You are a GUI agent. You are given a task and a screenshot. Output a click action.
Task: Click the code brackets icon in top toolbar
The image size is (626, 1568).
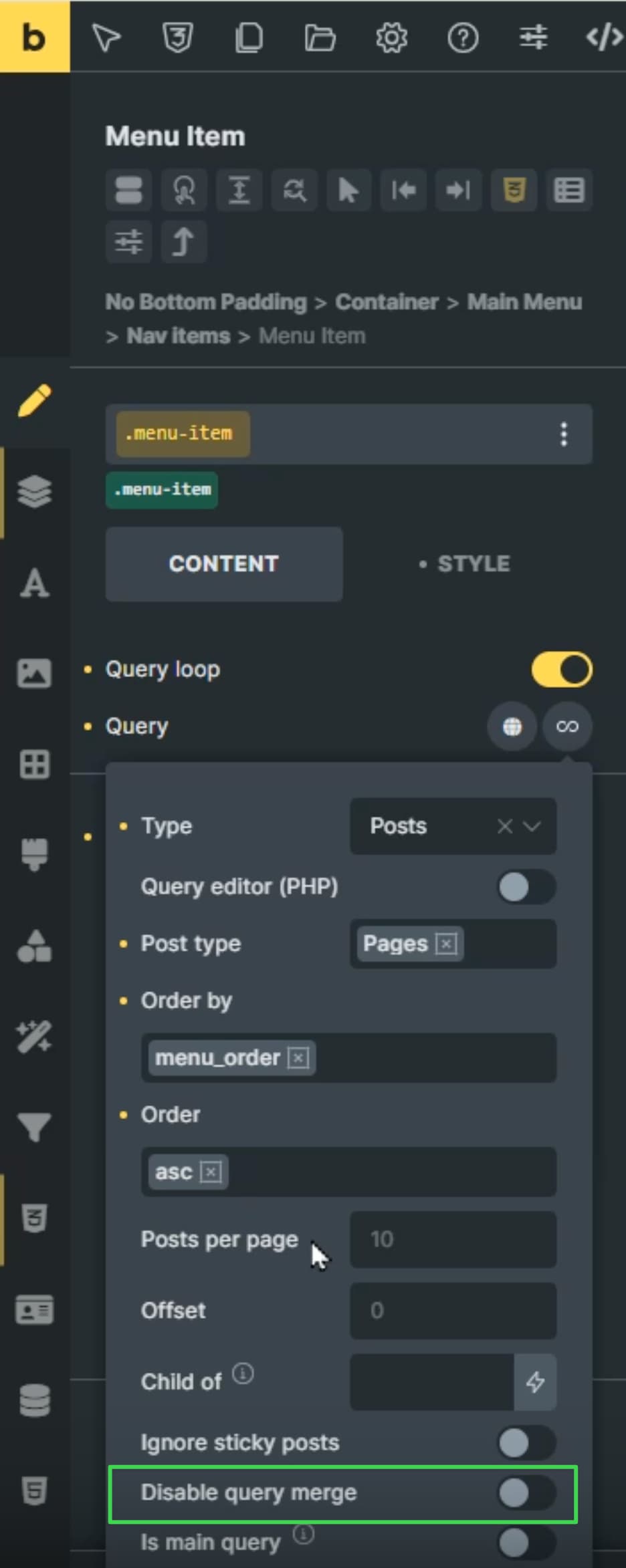tap(604, 38)
